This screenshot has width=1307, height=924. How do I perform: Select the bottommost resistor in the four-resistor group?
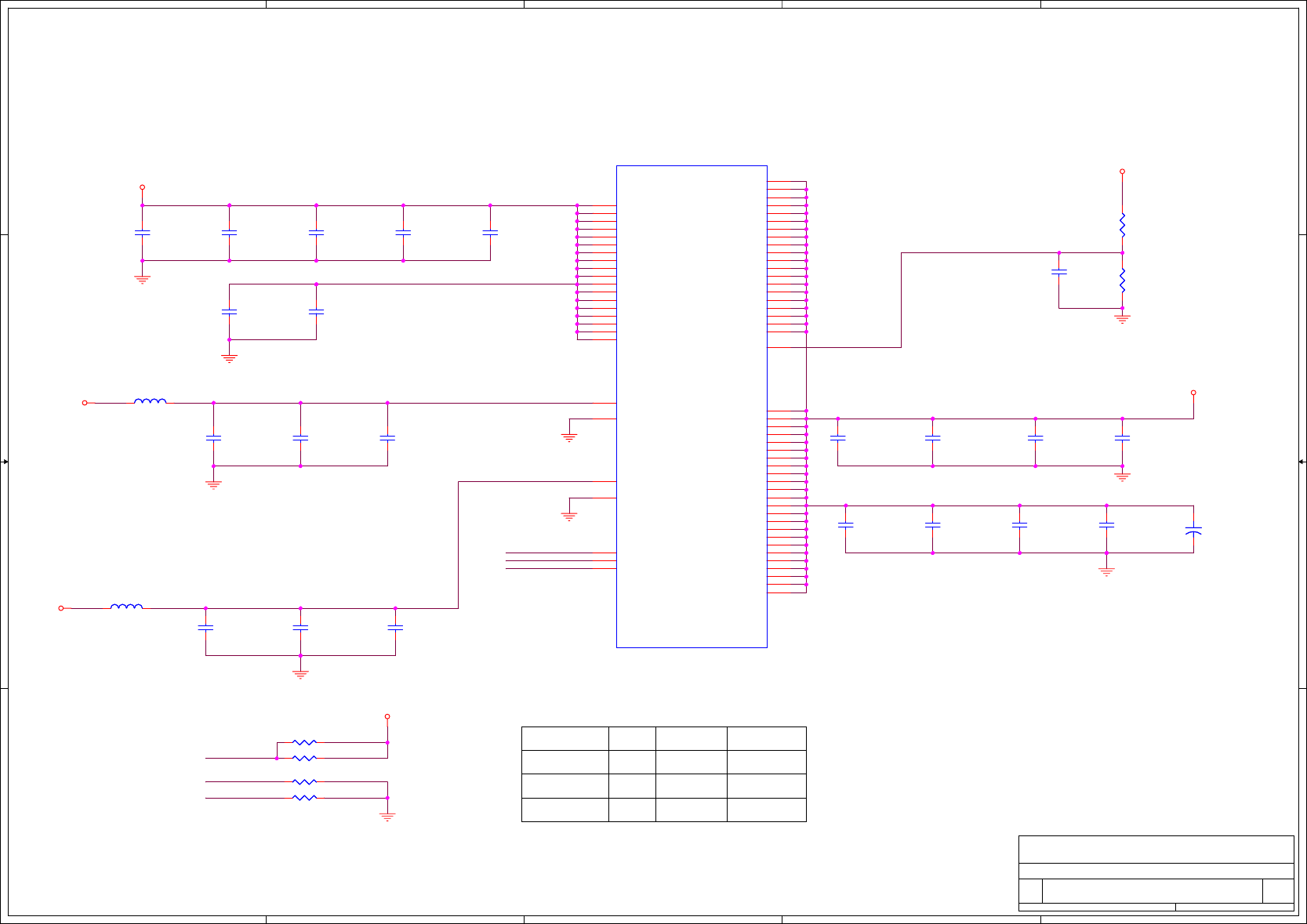304,798
